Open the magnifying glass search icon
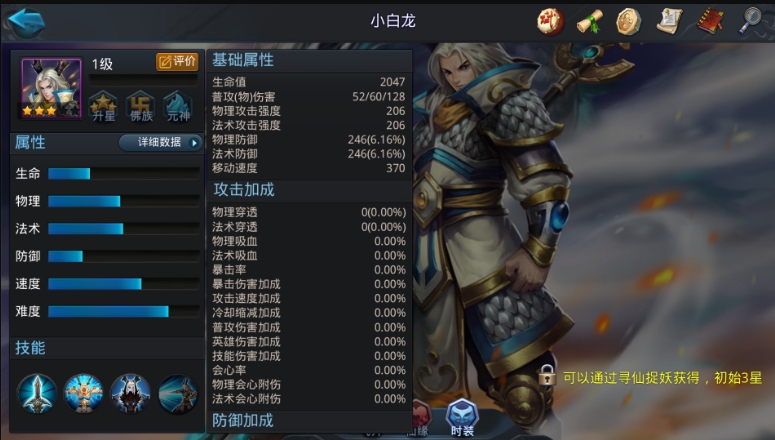Image resolution: width=775 pixels, height=440 pixels. 750,21
